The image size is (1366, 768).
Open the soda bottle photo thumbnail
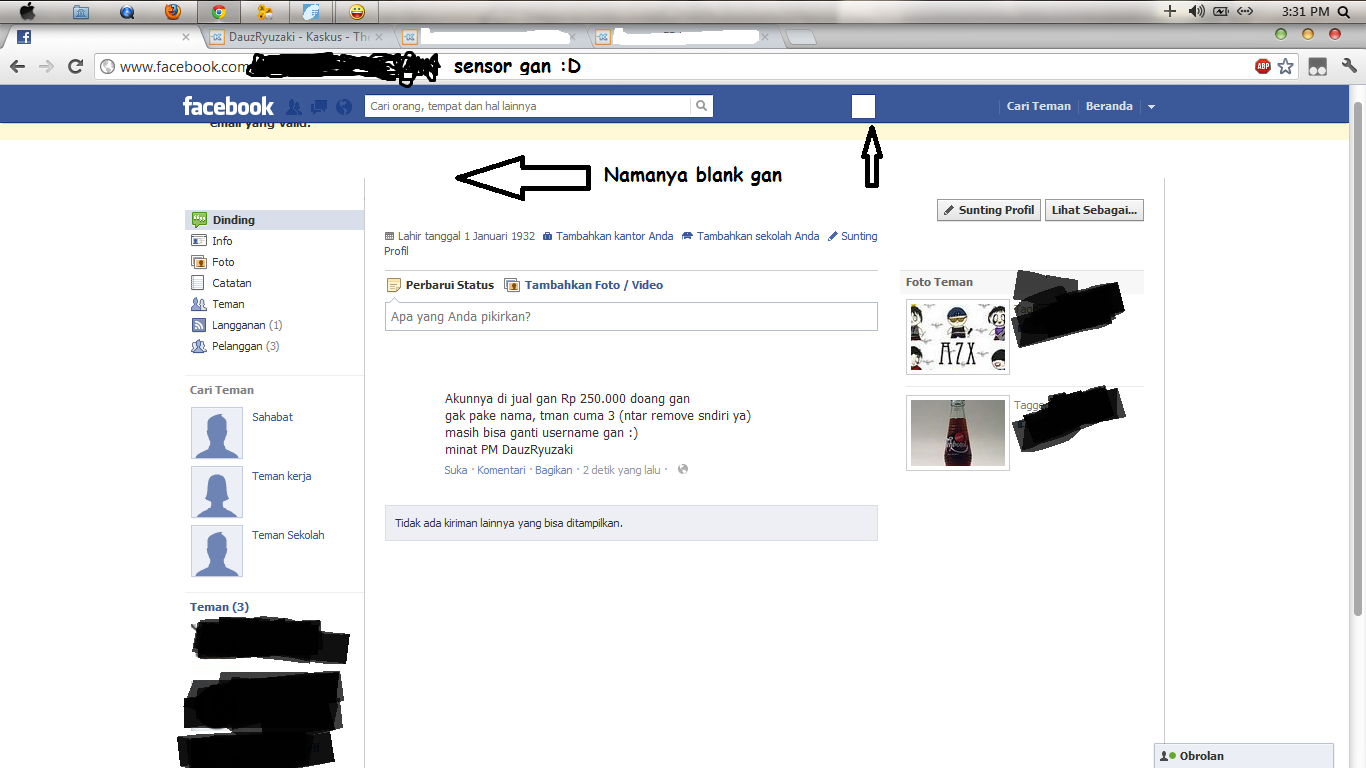pos(958,433)
